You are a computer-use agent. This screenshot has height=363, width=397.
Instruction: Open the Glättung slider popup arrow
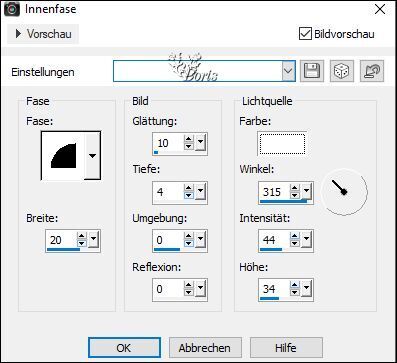point(200,142)
